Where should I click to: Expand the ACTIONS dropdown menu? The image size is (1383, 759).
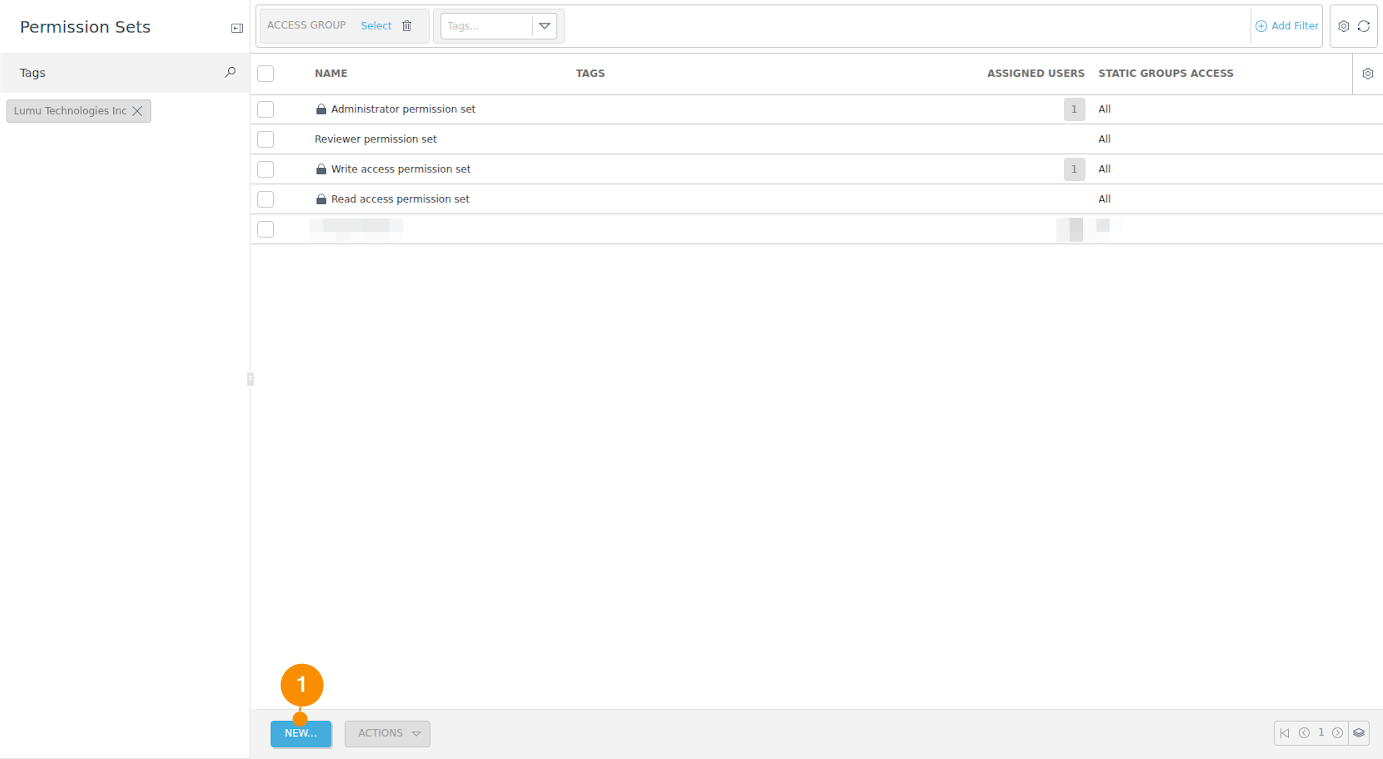(x=387, y=733)
